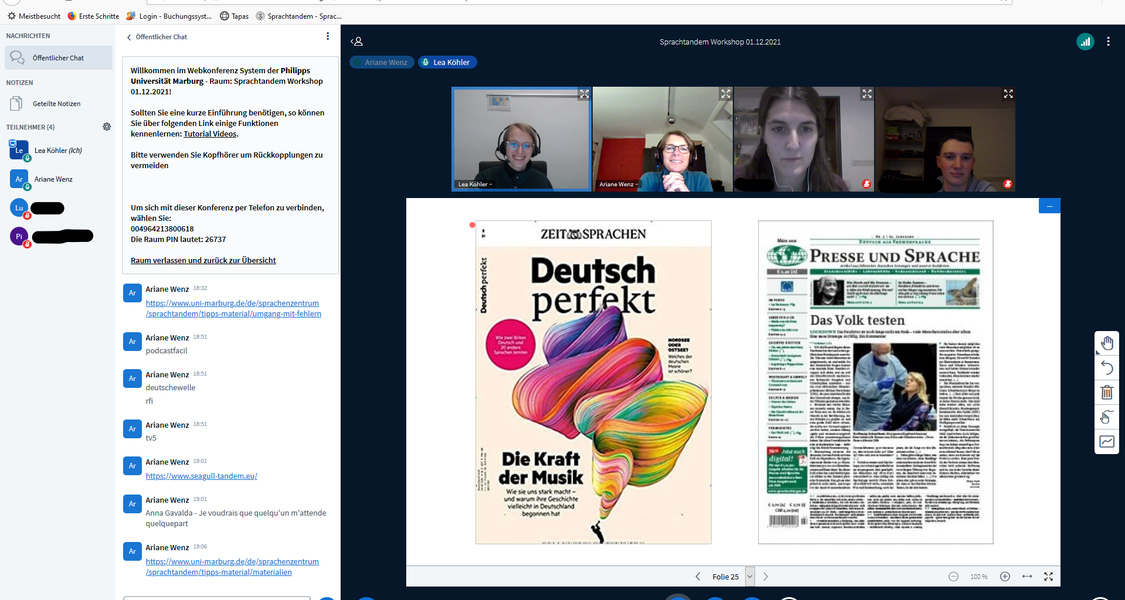Open Login - Buchungssyst... bookmark

coord(169,15)
